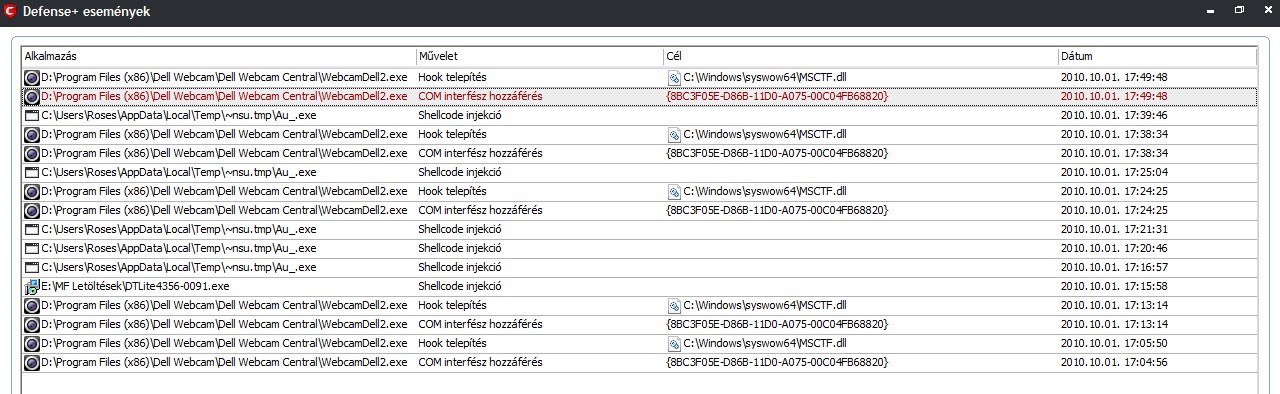Click Shellcode injekció in the DTLite4356-0091.exe row
1280x394 pixels.
[459, 286]
